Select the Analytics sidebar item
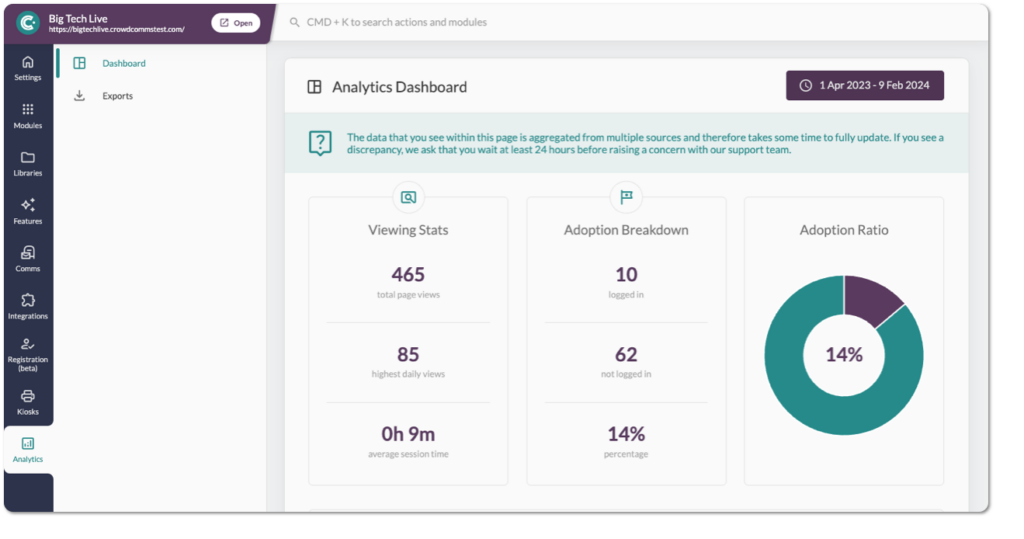 [x=28, y=448]
